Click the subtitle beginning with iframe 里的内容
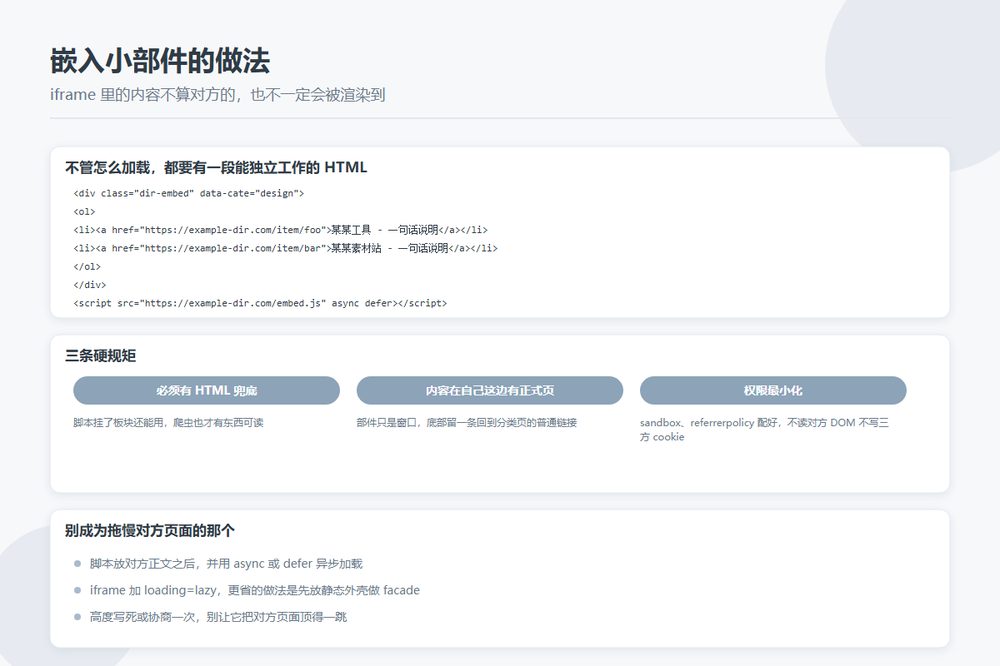 [x=217, y=95]
